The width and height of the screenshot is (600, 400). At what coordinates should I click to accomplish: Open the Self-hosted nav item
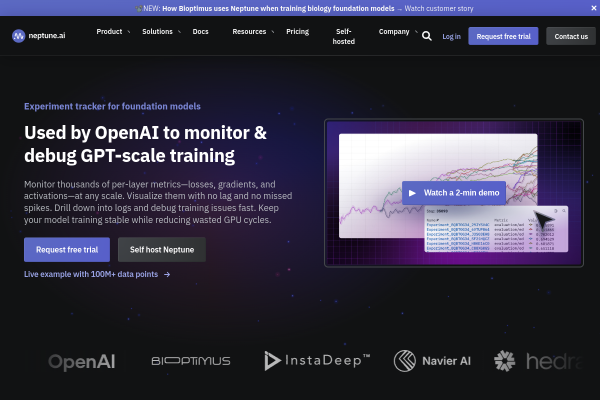pyautogui.click(x=343, y=36)
